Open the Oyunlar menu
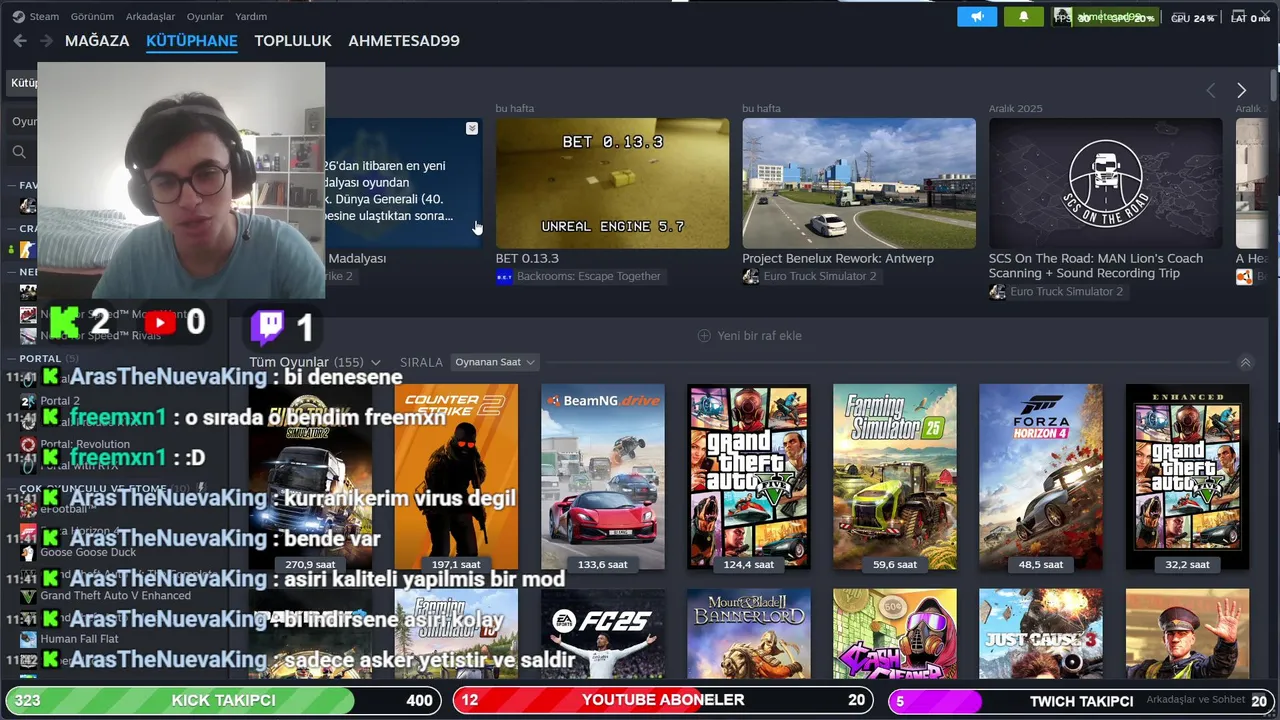The image size is (1280, 720). [x=205, y=16]
